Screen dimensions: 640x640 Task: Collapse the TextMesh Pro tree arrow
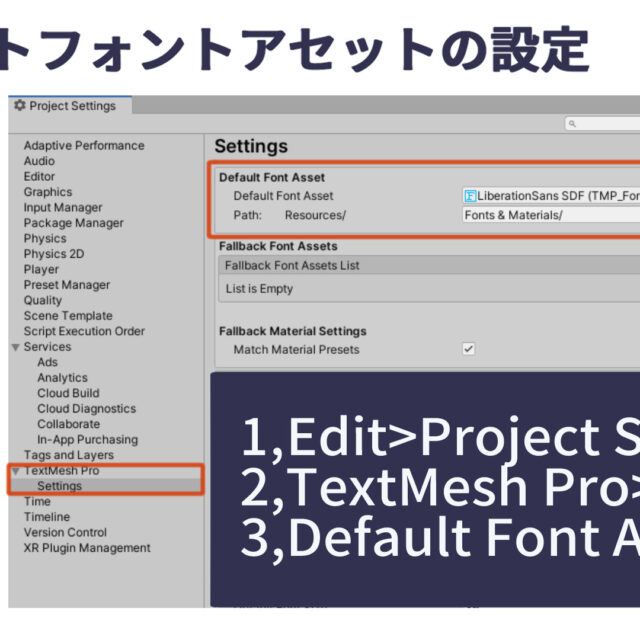(16, 471)
